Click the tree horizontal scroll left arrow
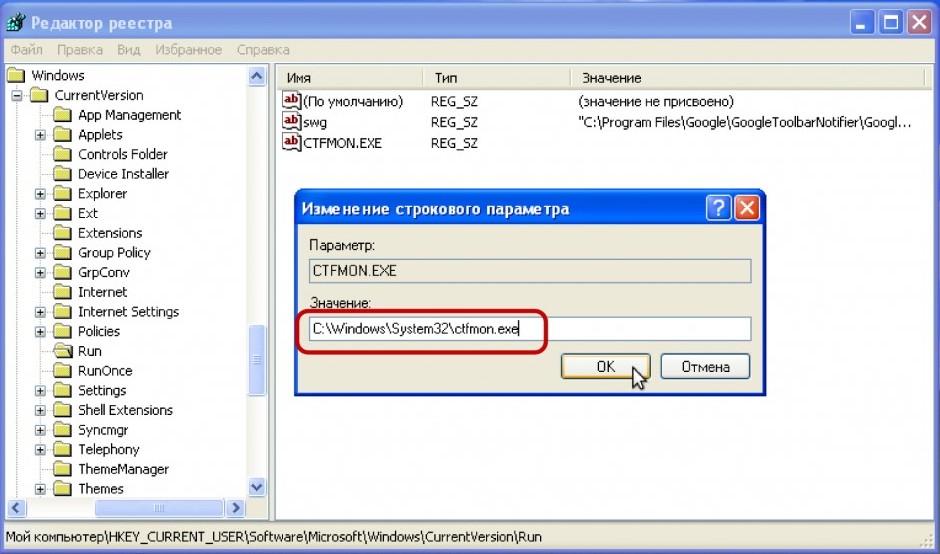 (x=16, y=508)
